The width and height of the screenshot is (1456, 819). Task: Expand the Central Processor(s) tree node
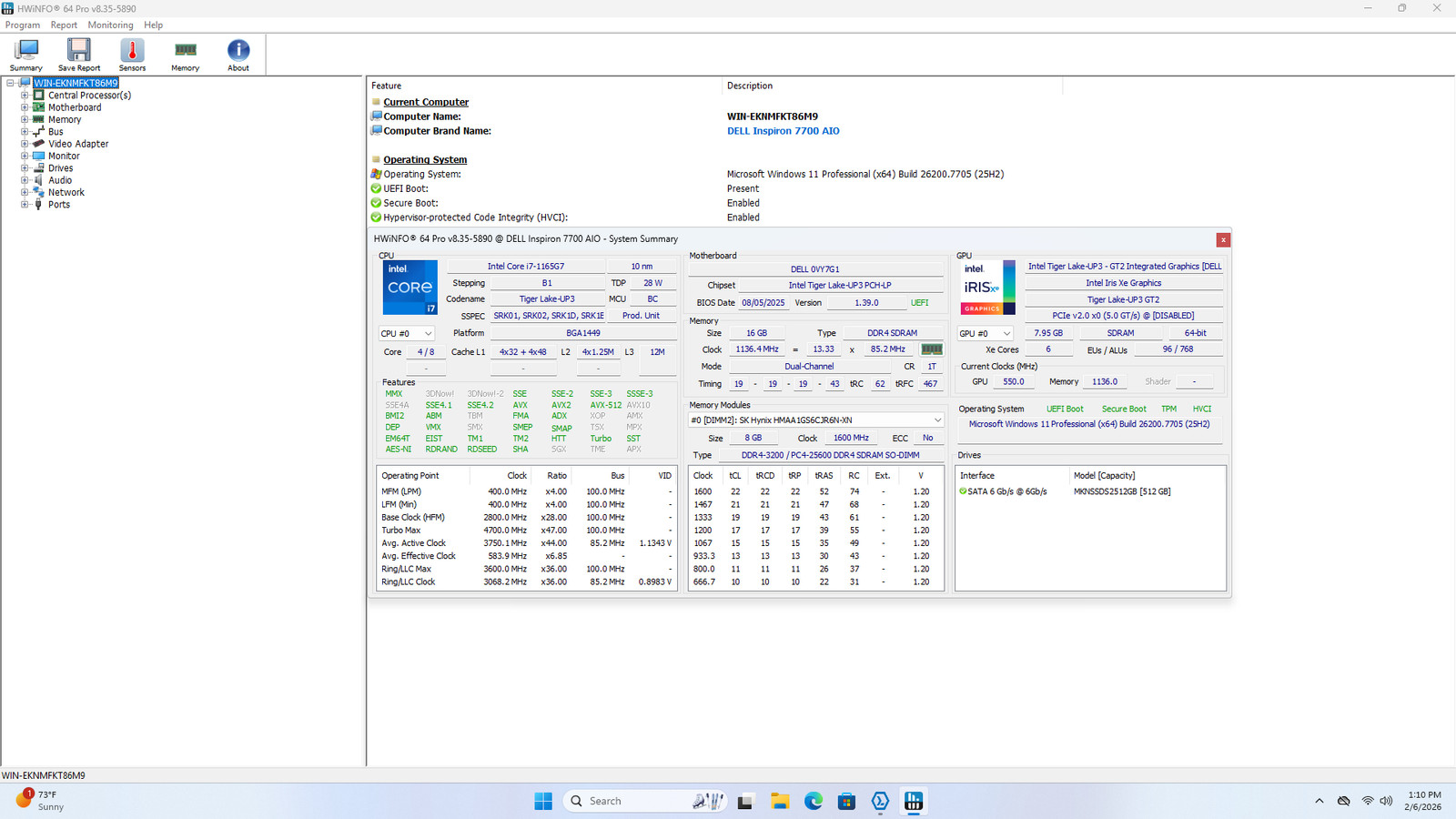[x=25, y=95]
